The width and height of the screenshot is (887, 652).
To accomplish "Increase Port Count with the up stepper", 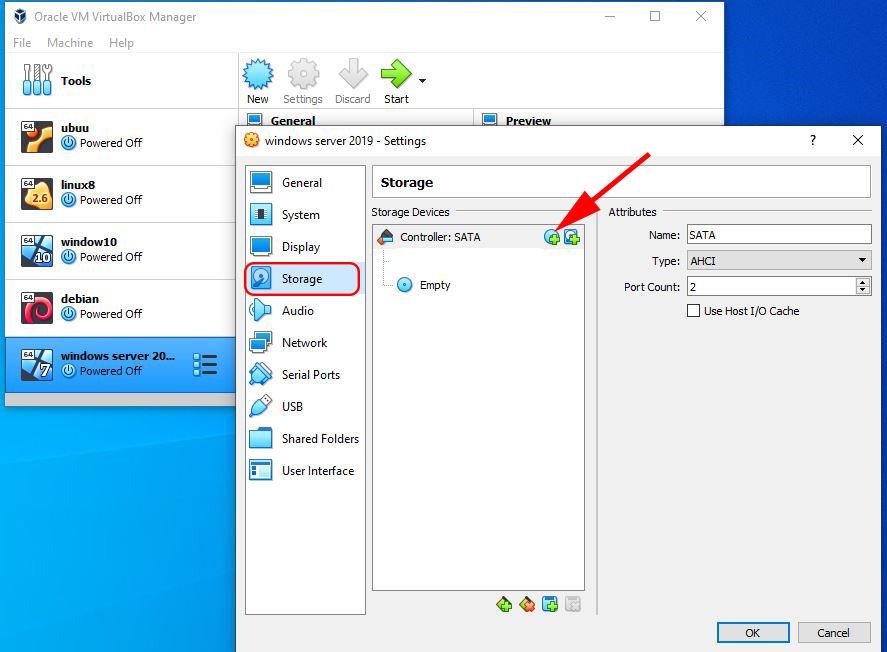I will 862,281.
